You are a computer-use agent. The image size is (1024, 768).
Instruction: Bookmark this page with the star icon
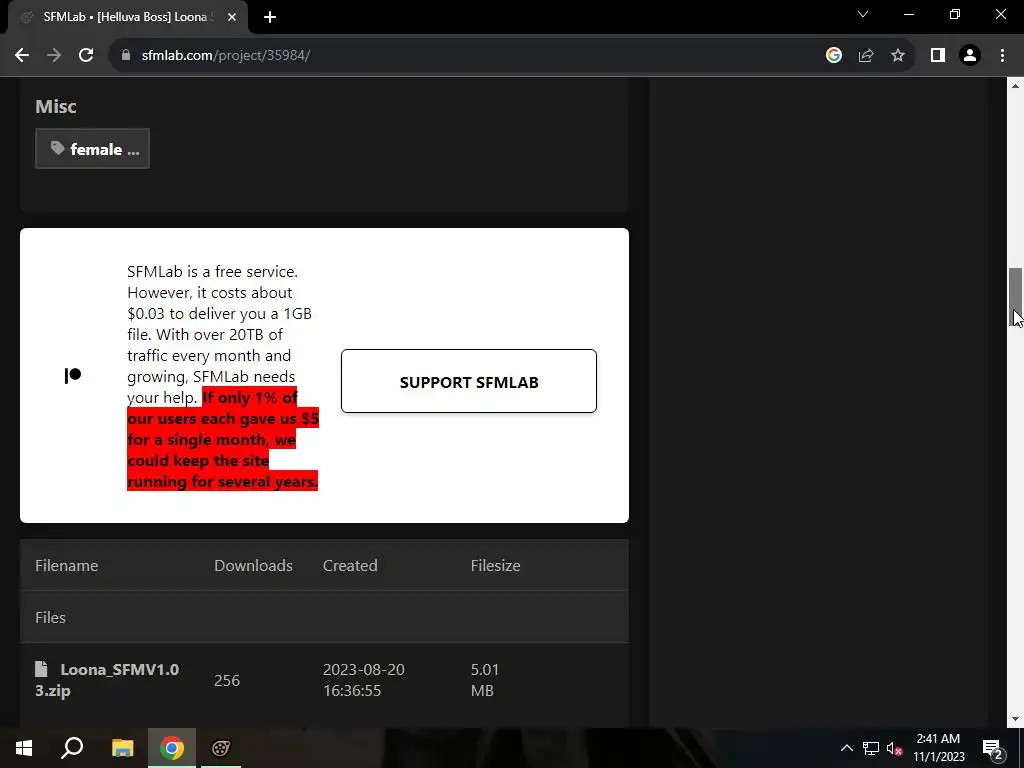click(x=898, y=56)
